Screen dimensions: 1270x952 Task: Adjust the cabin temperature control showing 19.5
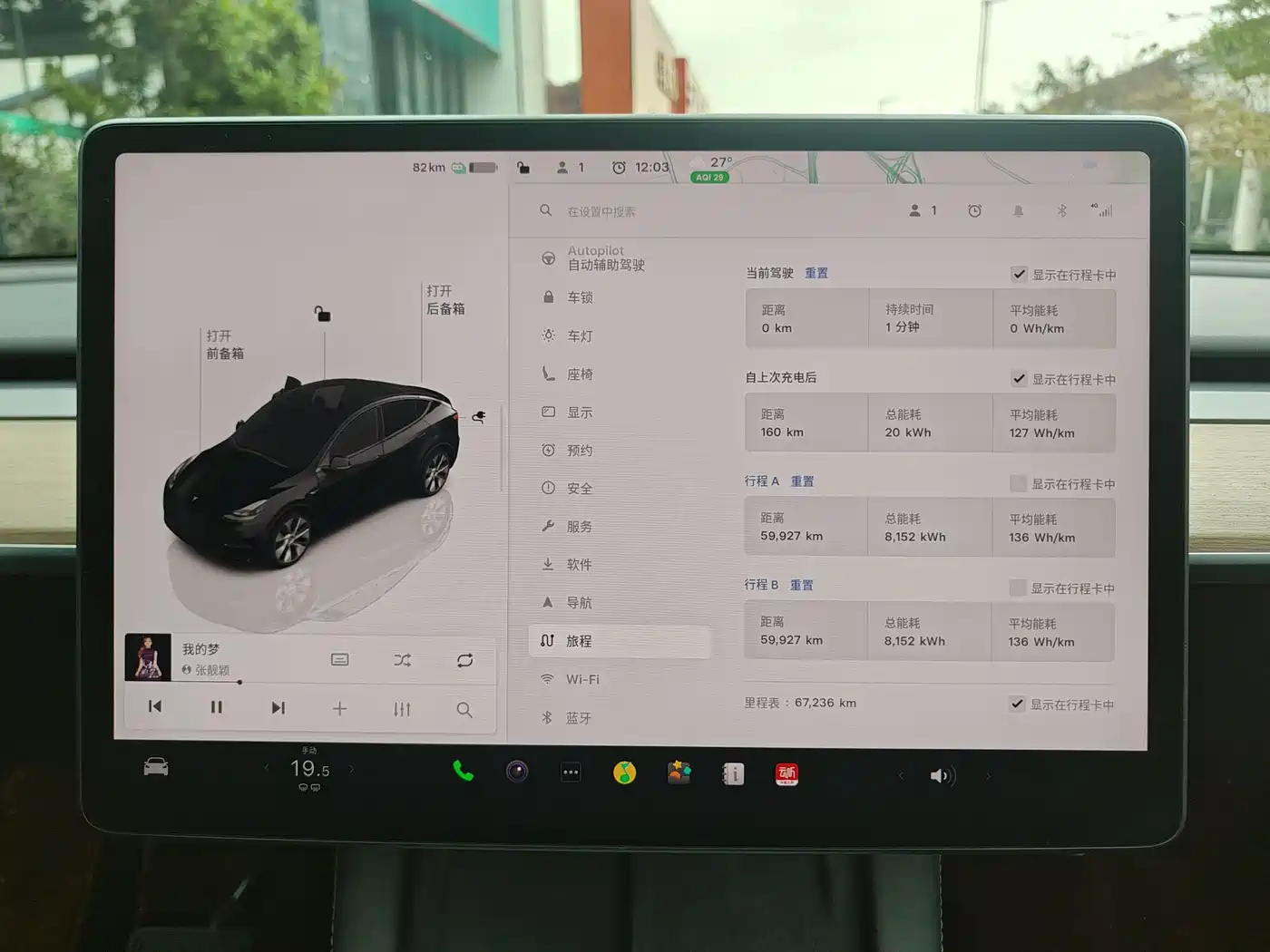click(308, 768)
